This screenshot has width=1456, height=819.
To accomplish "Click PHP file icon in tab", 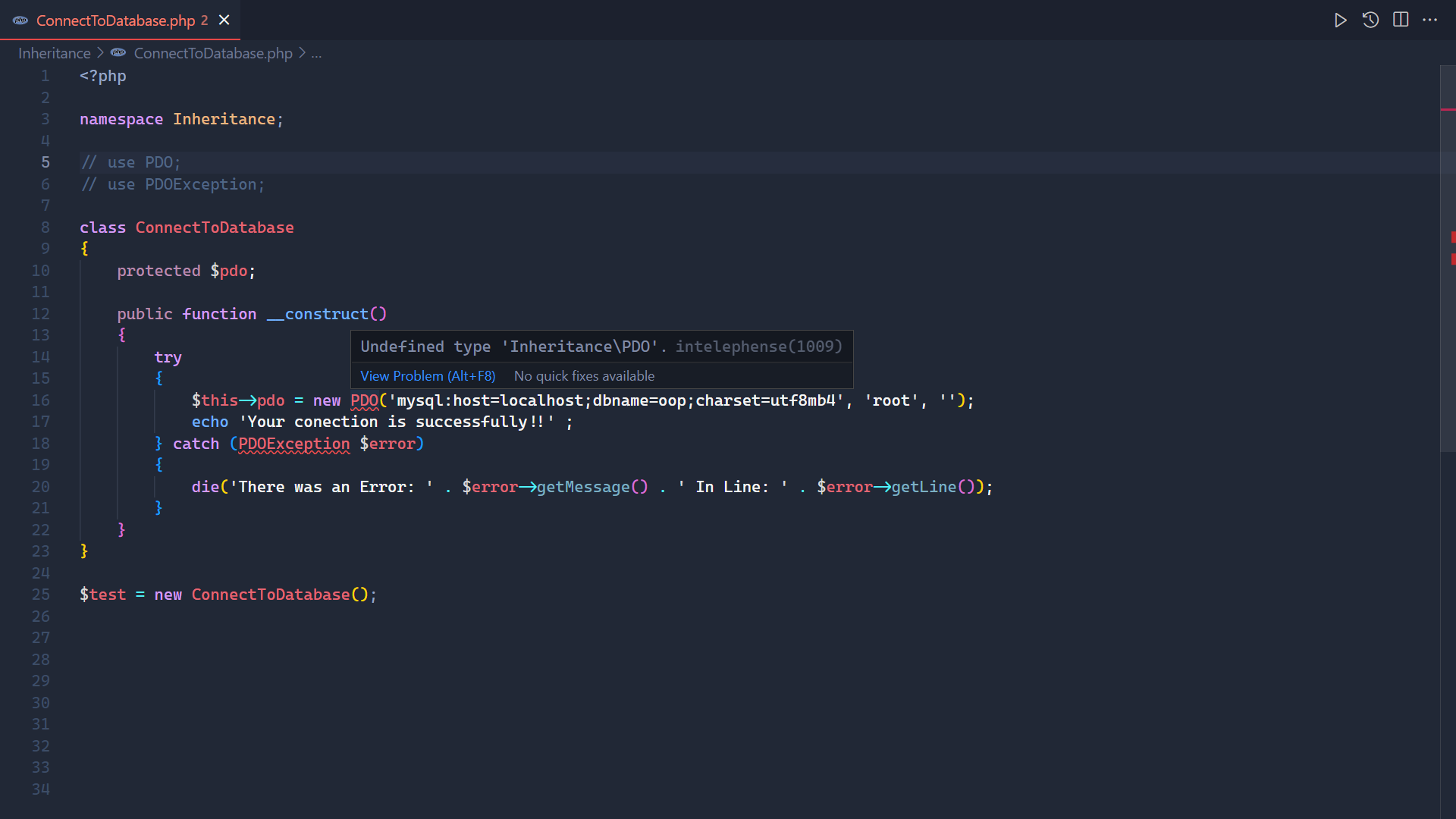I will tap(20, 20).
